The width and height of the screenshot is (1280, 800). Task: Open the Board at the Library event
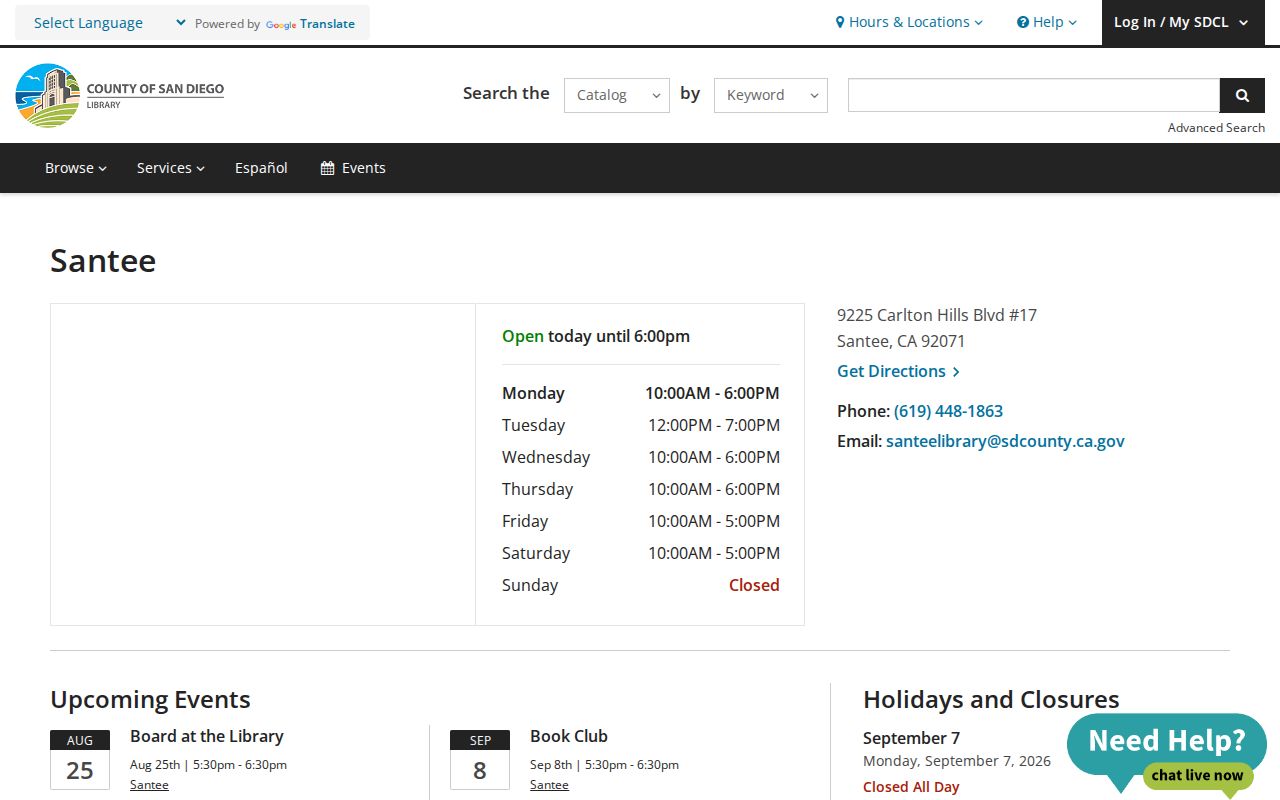click(x=207, y=736)
